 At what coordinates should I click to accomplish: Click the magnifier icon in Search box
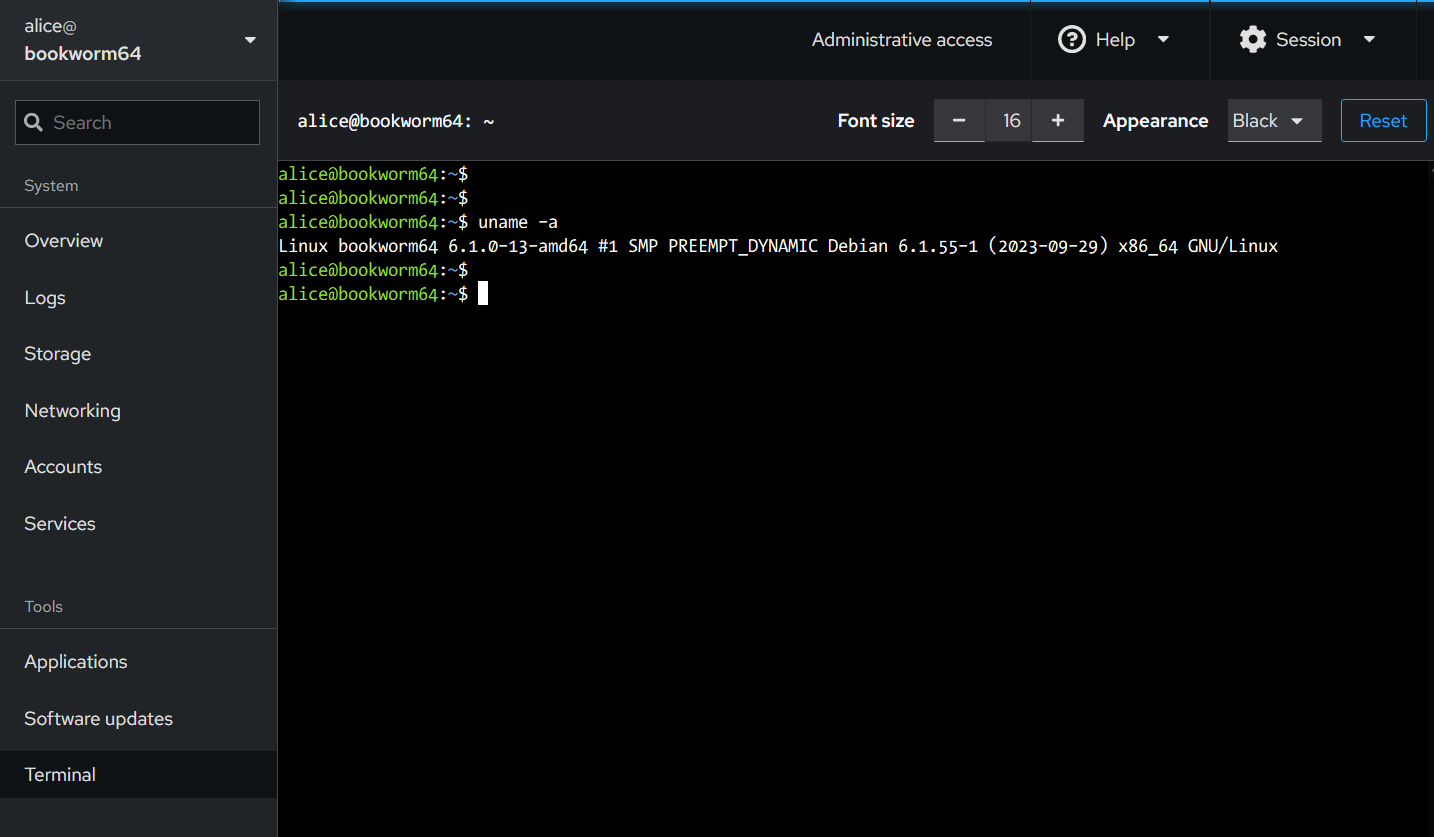point(34,123)
